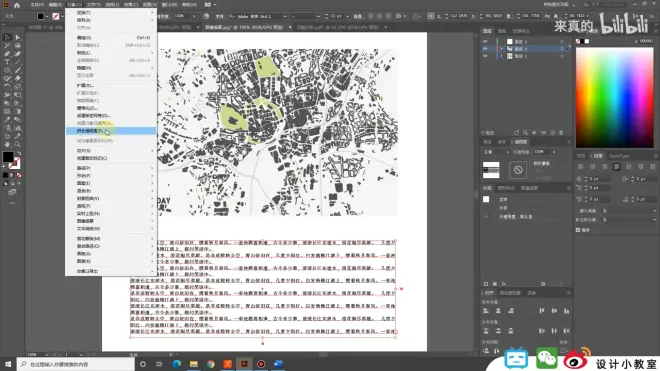Toggle visibility of the bottom layer

[485, 56]
